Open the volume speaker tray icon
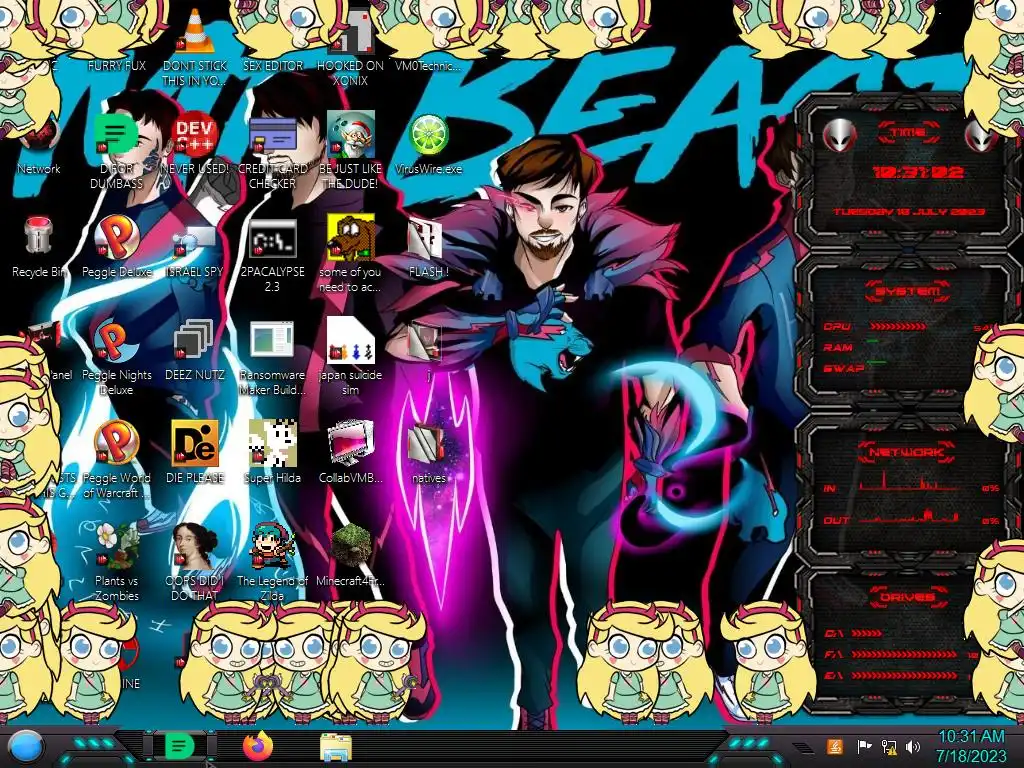Viewport: 1024px width, 768px height. coord(913,746)
